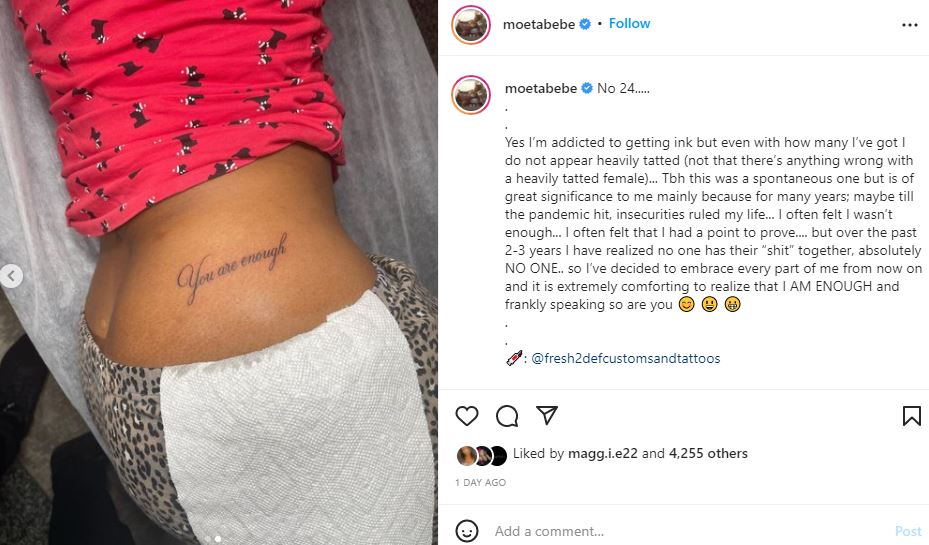Visit @fresh2defcustomsandtattoos profile link
Viewport: 929px width, 545px height.
(x=626, y=358)
